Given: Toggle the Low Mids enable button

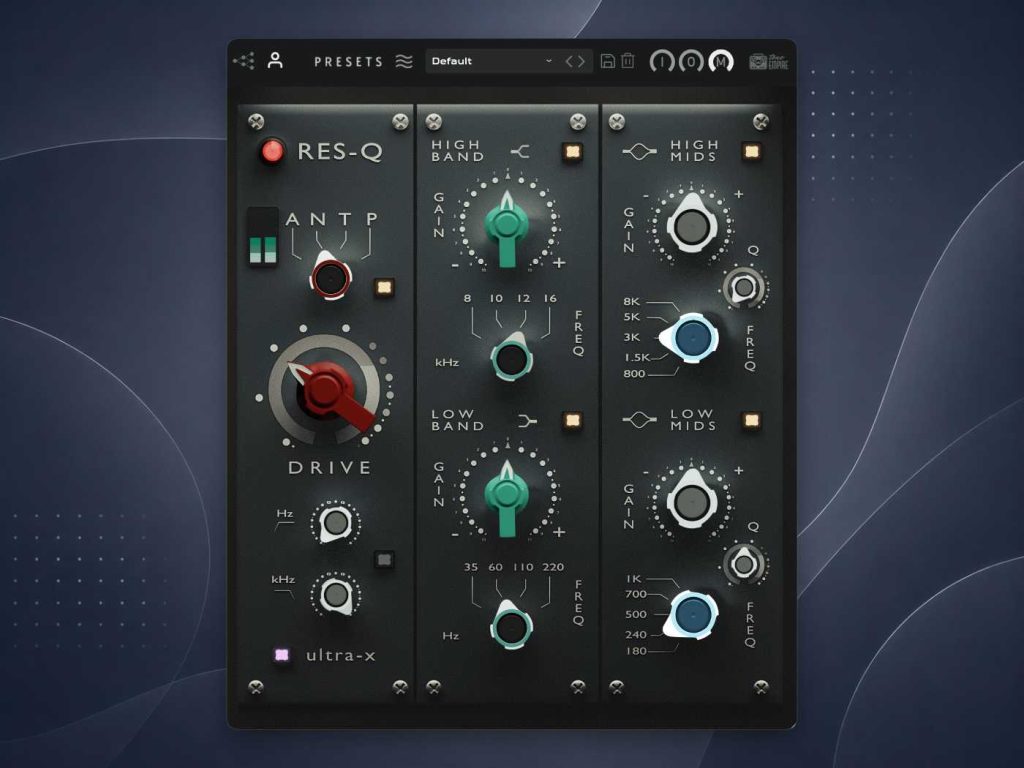Looking at the screenshot, I should 752,420.
